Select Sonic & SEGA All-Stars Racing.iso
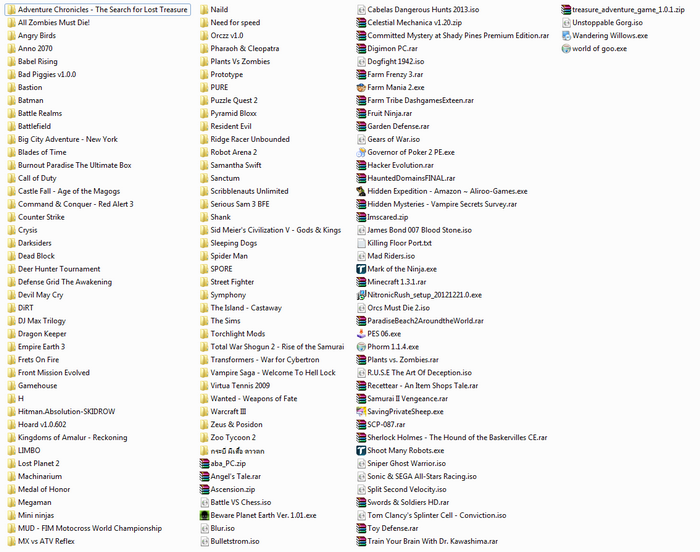This screenshot has height=552, width=700. point(422,476)
